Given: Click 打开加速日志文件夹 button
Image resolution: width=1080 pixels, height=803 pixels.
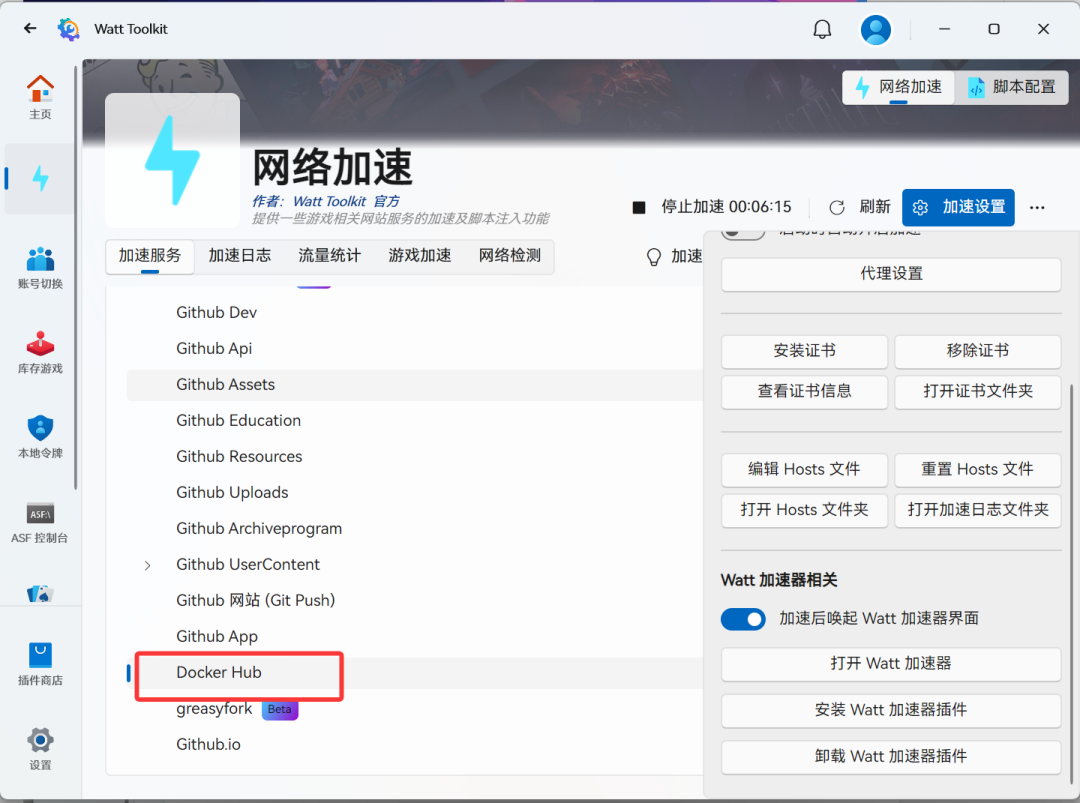Looking at the screenshot, I should pos(977,510).
